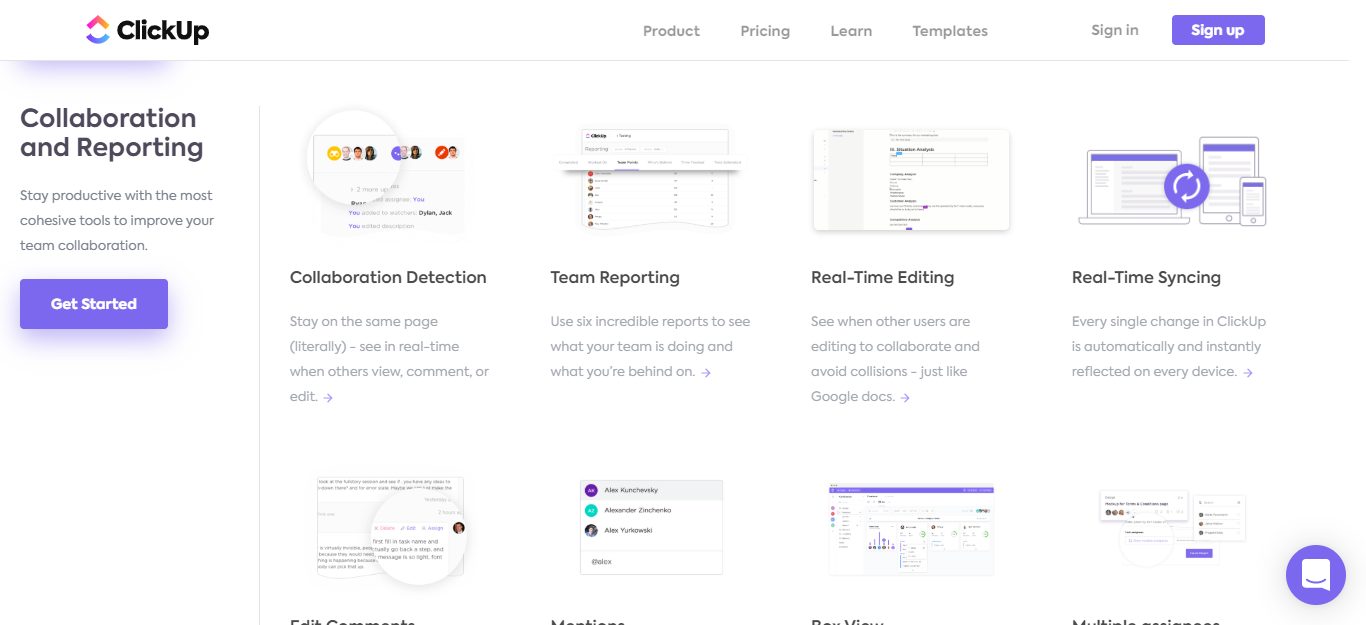Click the 'Stay productive with the most cohesive tools' text

click(x=117, y=220)
